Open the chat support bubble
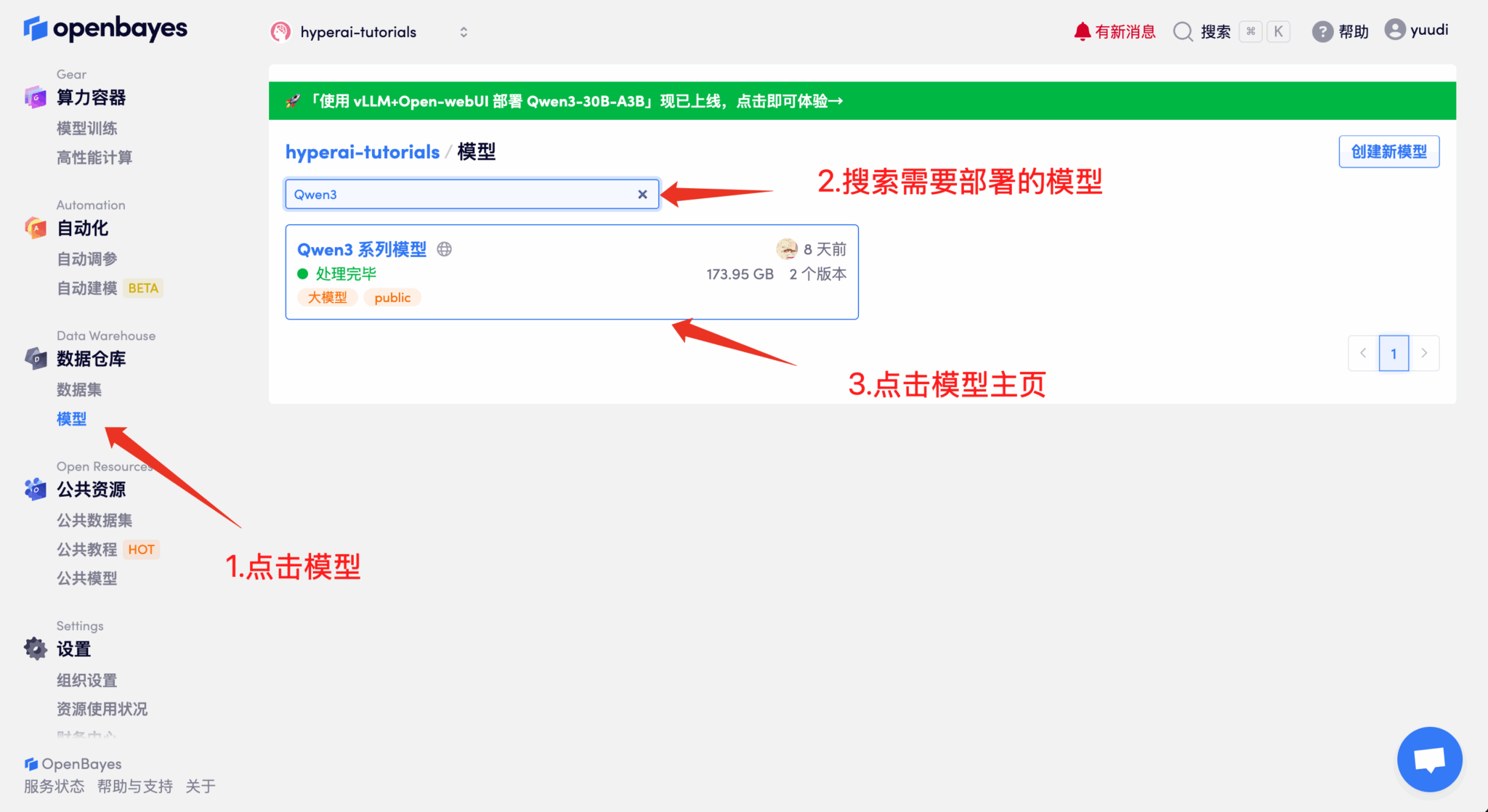Viewport: 1488px width, 812px height. pyautogui.click(x=1429, y=759)
